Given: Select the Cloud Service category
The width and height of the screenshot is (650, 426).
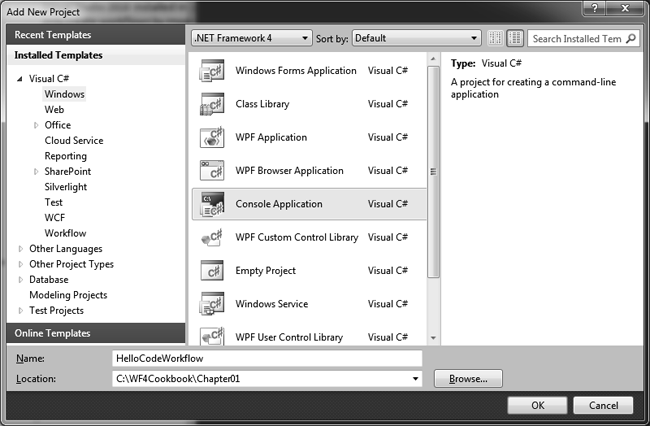Looking at the screenshot, I should pyautogui.click(x=74, y=140).
